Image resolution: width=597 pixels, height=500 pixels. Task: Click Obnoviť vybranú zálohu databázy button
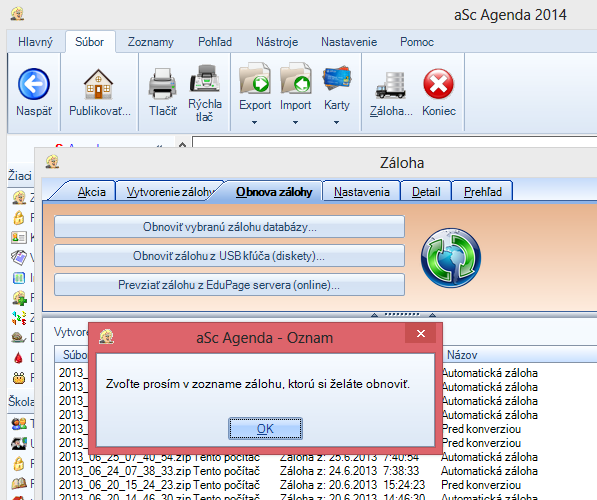pos(230,227)
